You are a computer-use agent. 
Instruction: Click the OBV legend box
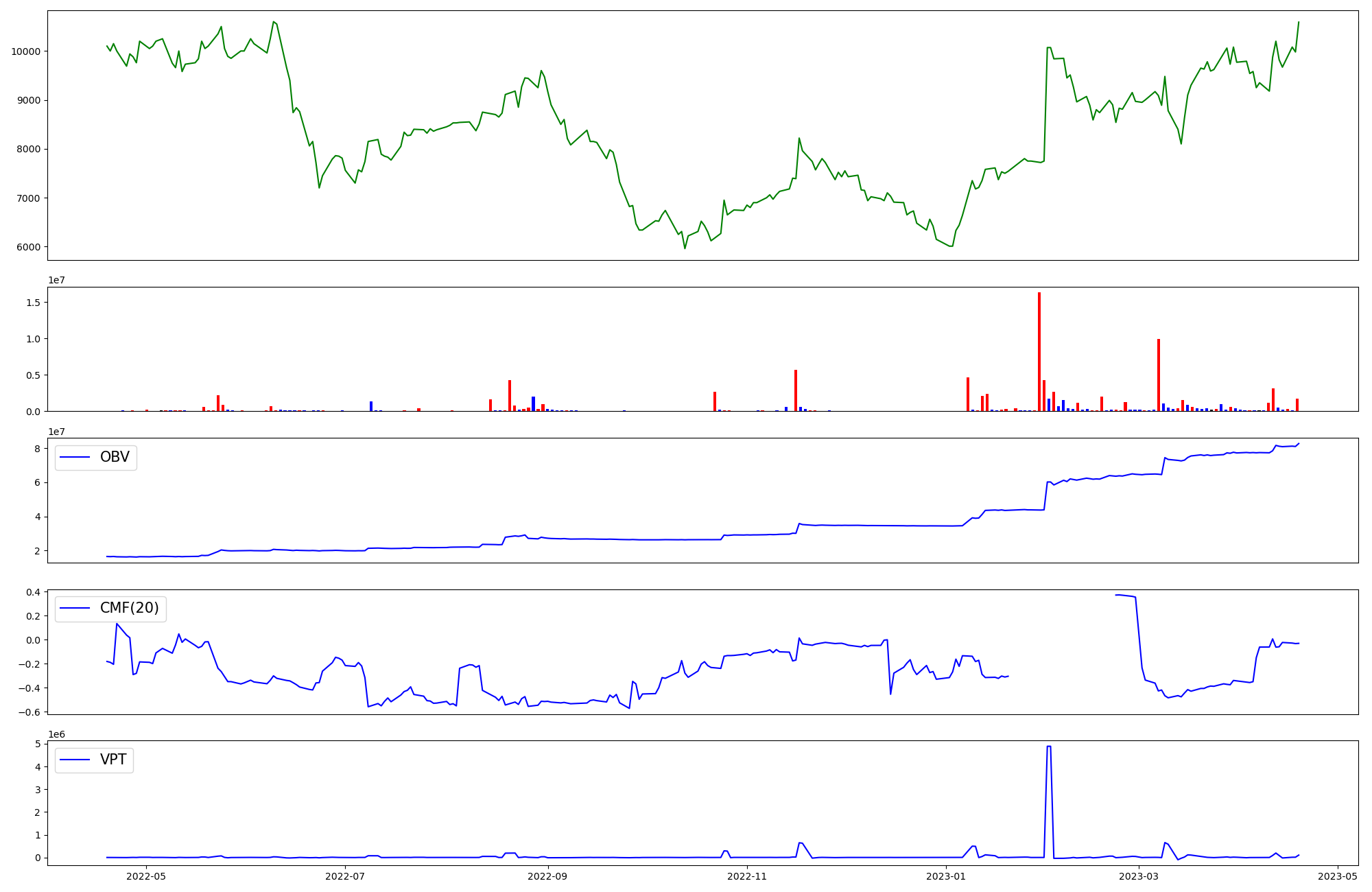(96, 458)
